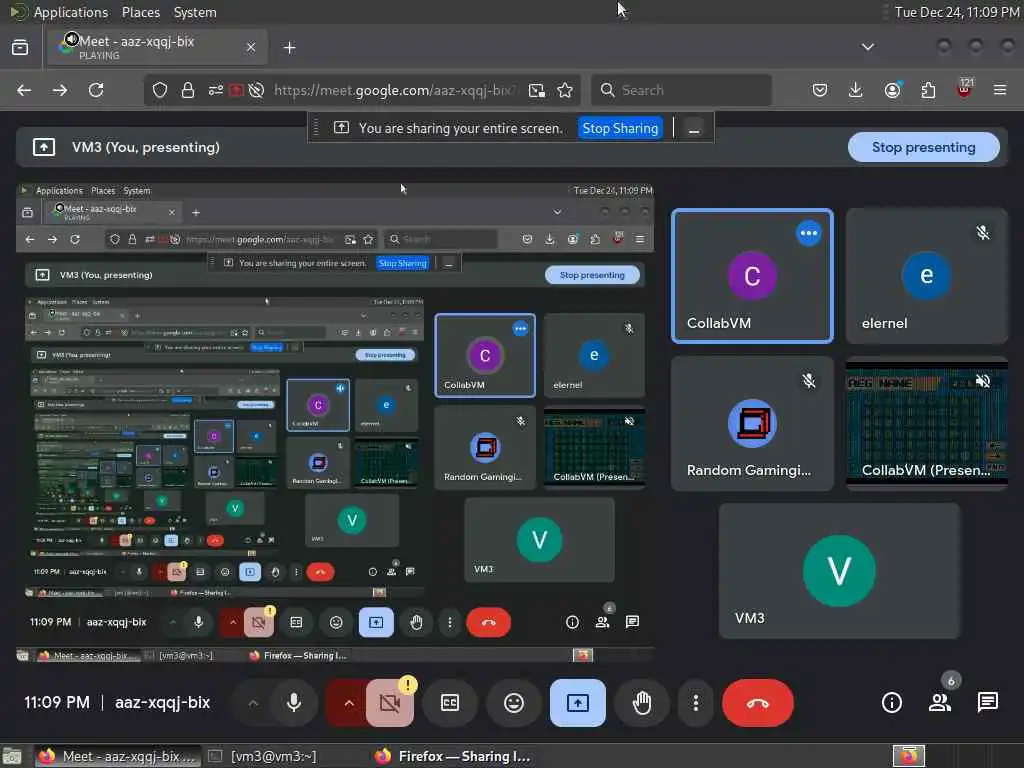The height and width of the screenshot is (768, 1024).
Task: Open the Firefox account icon
Action: click(893, 90)
